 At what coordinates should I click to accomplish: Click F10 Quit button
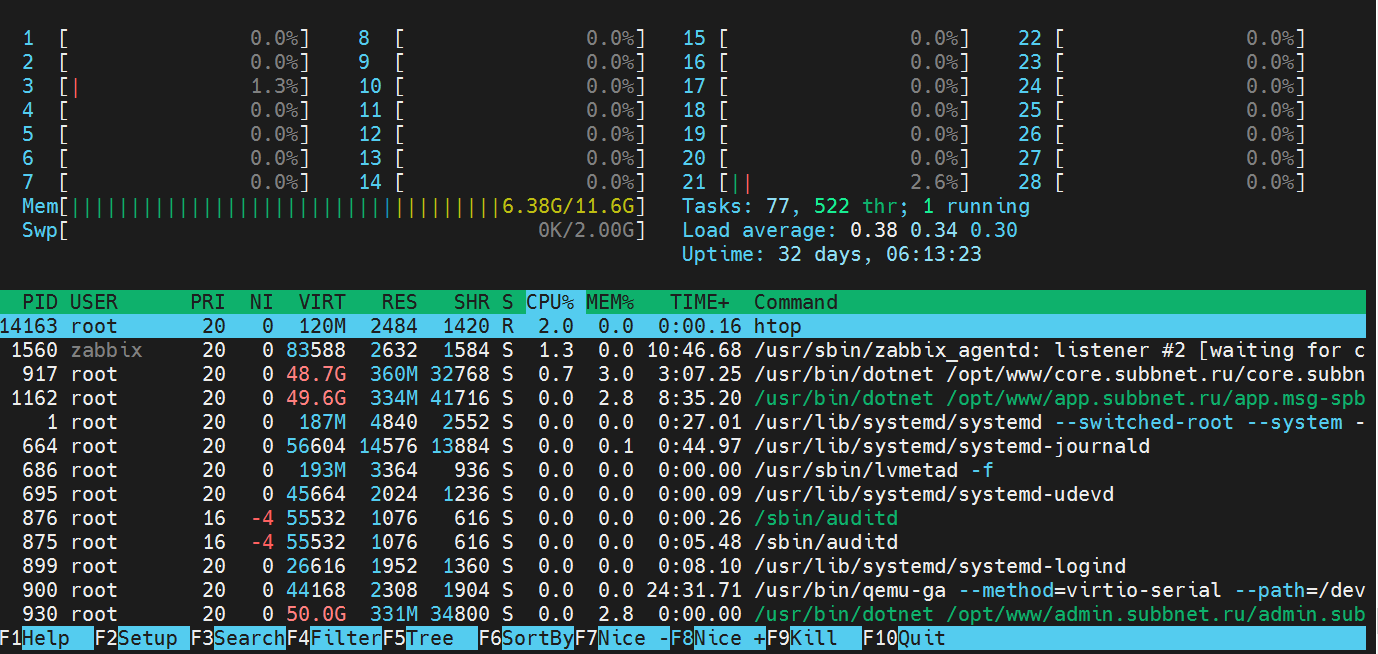click(921, 638)
